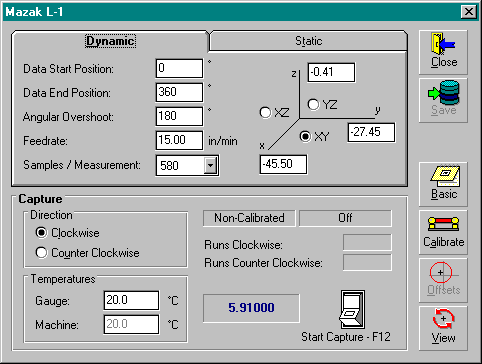Choose Clockwise capture direction
This screenshot has height=364, width=482.
41,232
